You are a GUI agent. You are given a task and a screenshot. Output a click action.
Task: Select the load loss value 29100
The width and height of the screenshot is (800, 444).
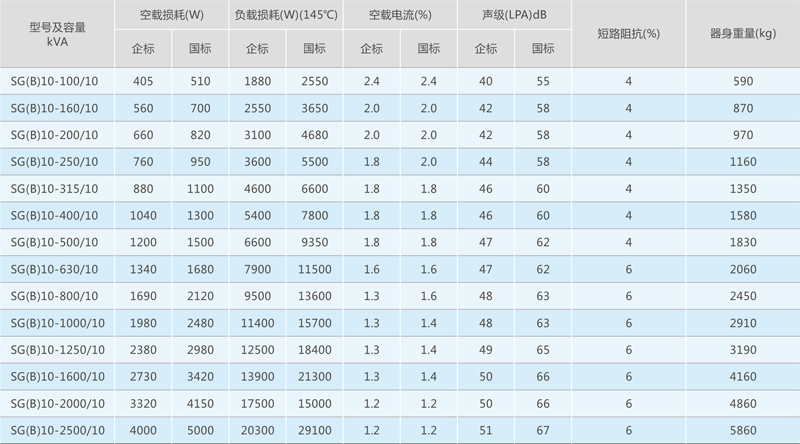315,429
